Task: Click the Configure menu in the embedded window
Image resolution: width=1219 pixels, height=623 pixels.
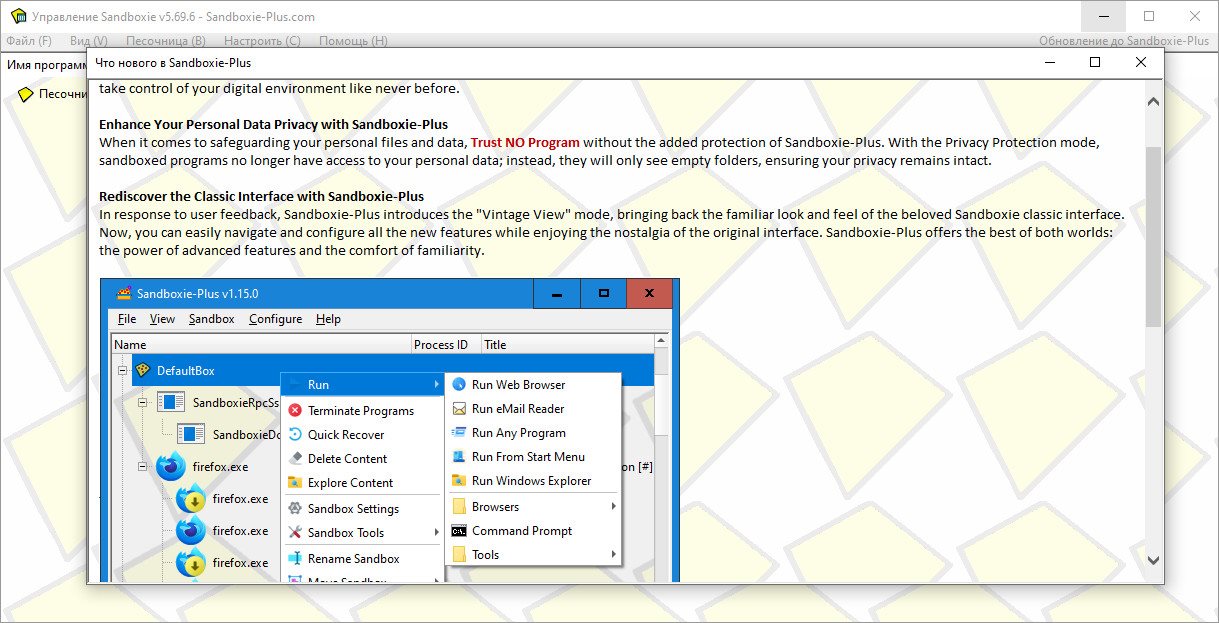Action: 275,319
